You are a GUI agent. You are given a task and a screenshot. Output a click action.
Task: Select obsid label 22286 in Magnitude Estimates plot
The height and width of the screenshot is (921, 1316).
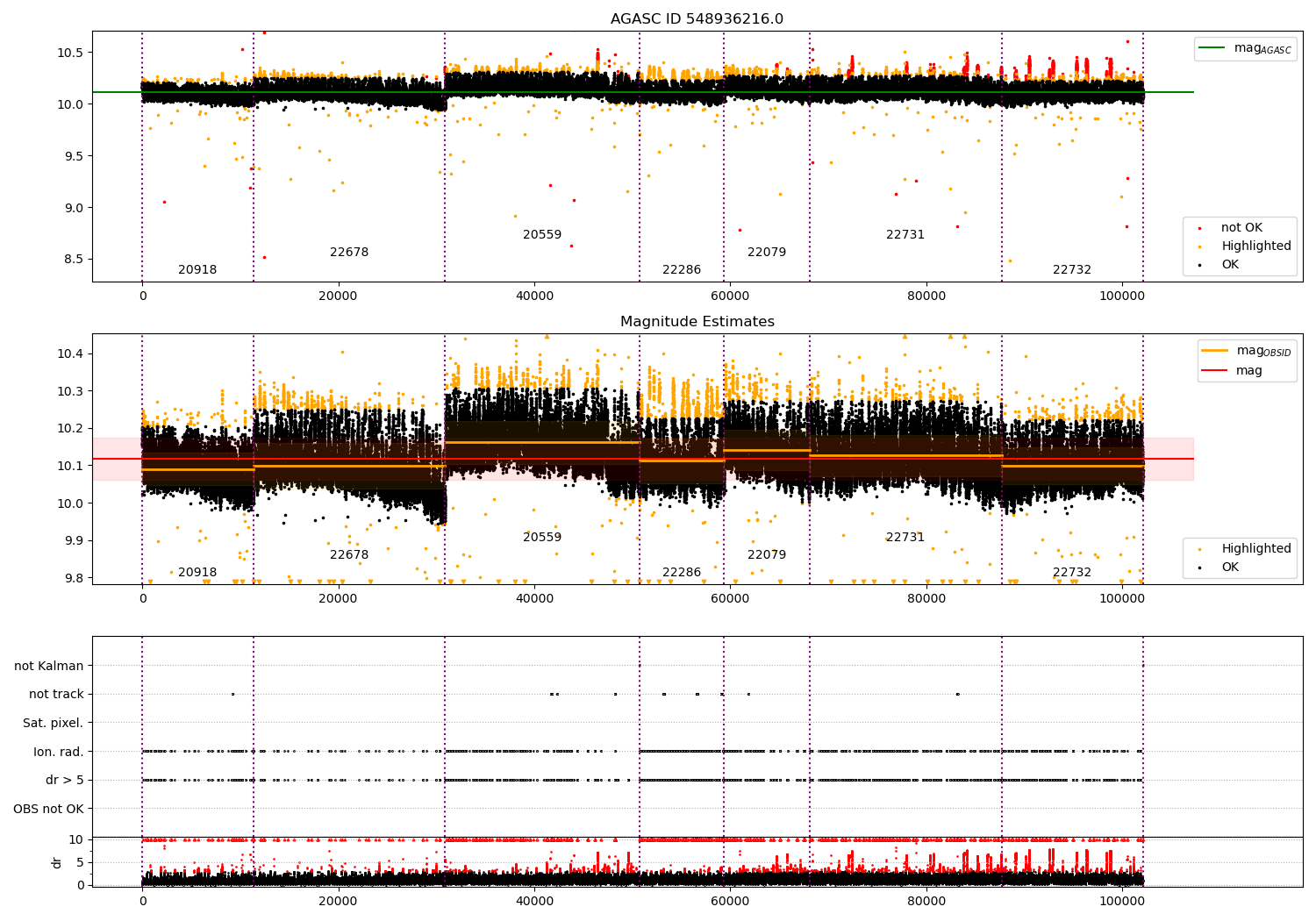682,572
